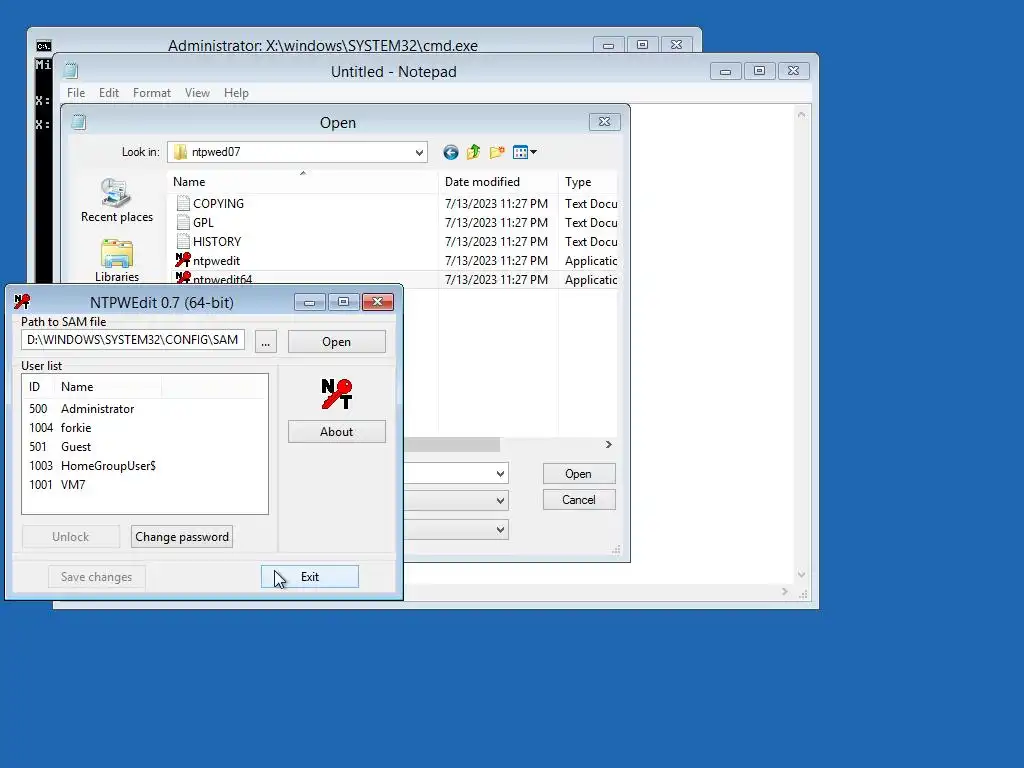This screenshot has height=768, width=1024.
Task: Click Notepad horizontal scroll right arrow
Action: pyautogui.click(x=785, y=592)
